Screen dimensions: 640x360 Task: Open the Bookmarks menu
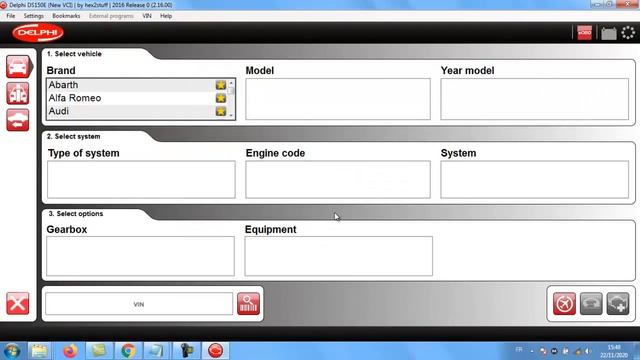click(66, 16)
